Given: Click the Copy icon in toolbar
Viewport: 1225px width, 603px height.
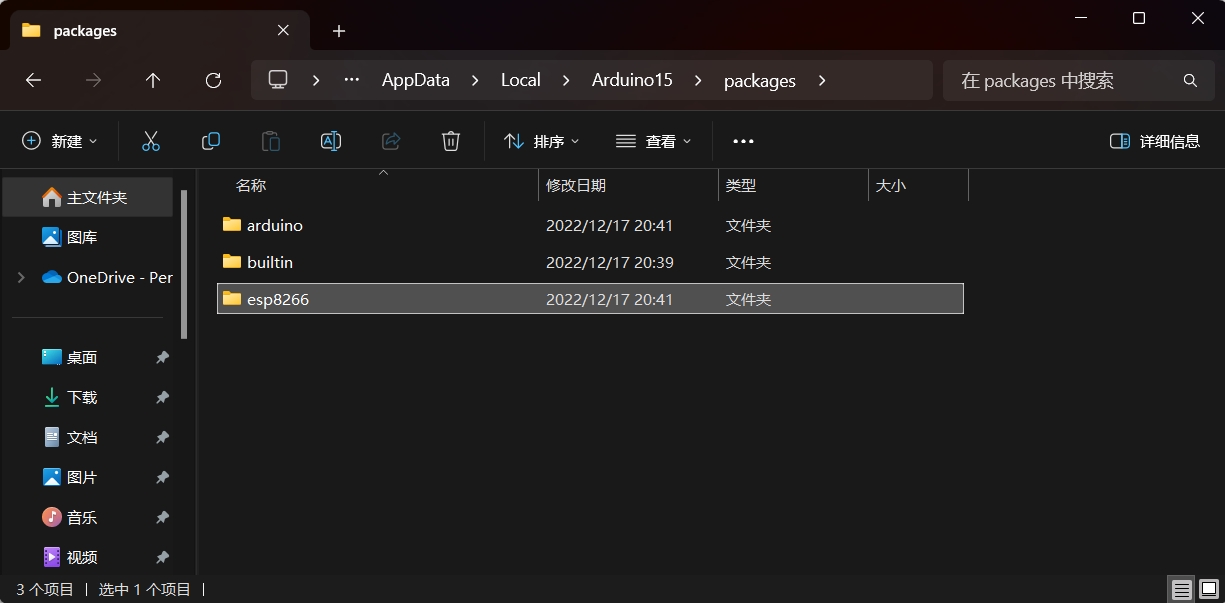Looking at the screenshot, I should point(211,141).
